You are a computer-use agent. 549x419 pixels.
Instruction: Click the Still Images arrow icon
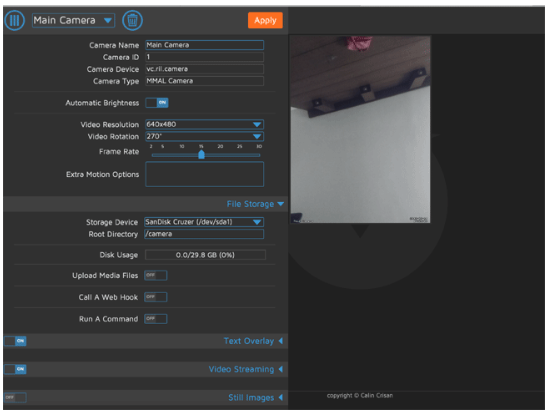[x=280, y=398]
